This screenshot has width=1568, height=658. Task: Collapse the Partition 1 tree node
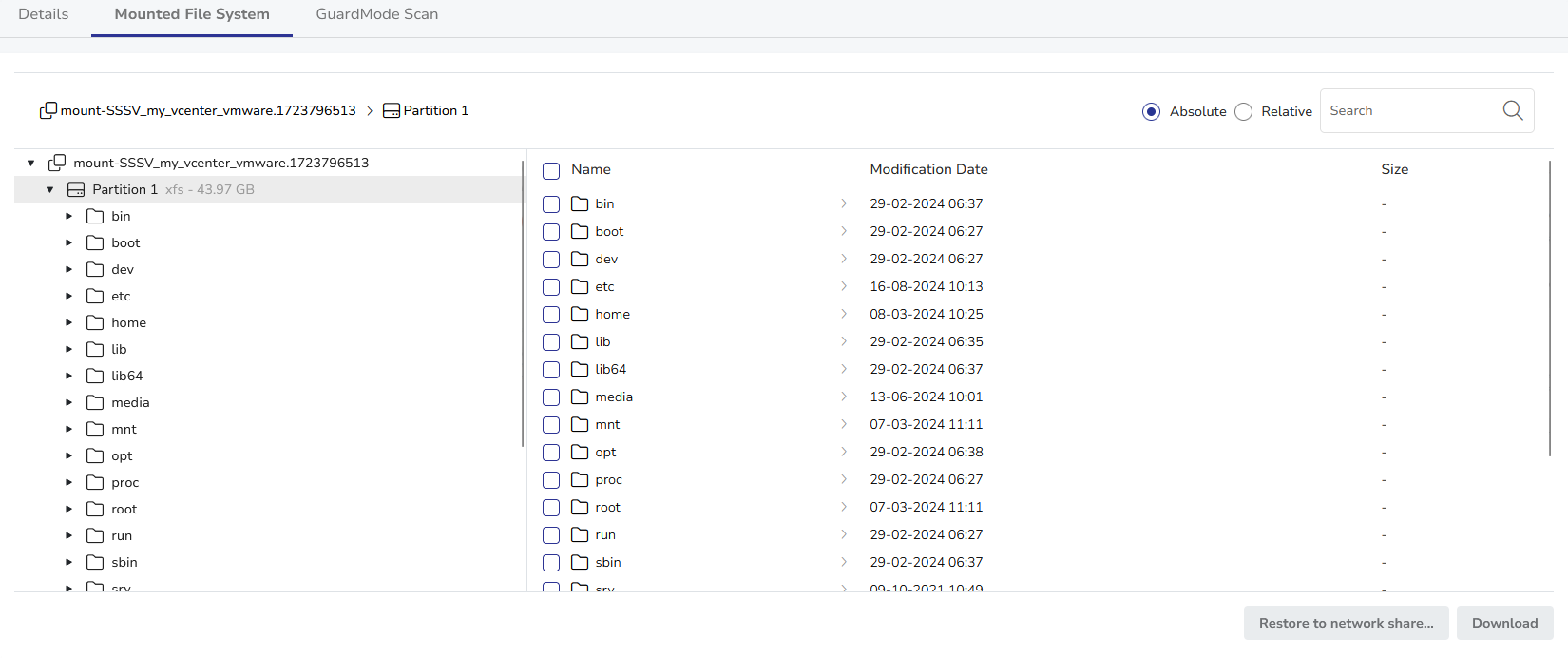[x=50, y=189]
